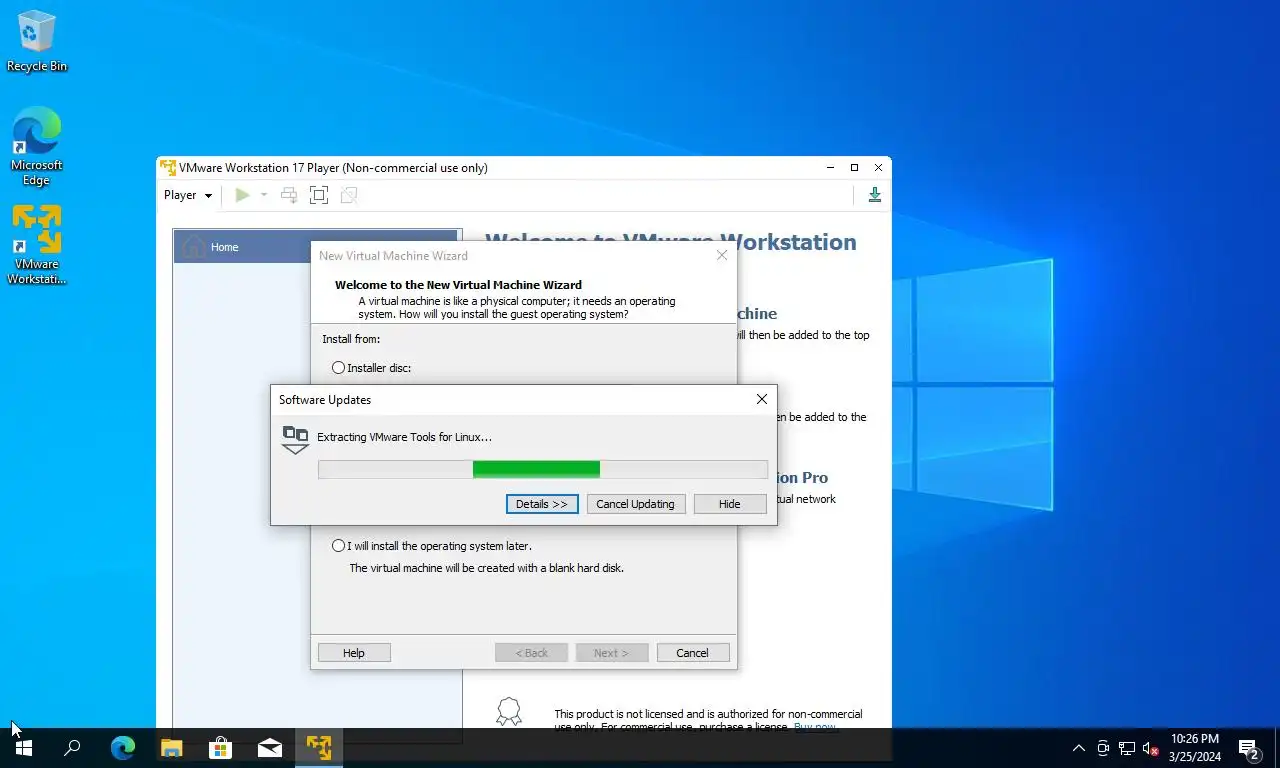This screenshot has width=1280, height=768.
Task: Open the Player menu dropdown
Action: pyautogui.click(x=188, y=195)
